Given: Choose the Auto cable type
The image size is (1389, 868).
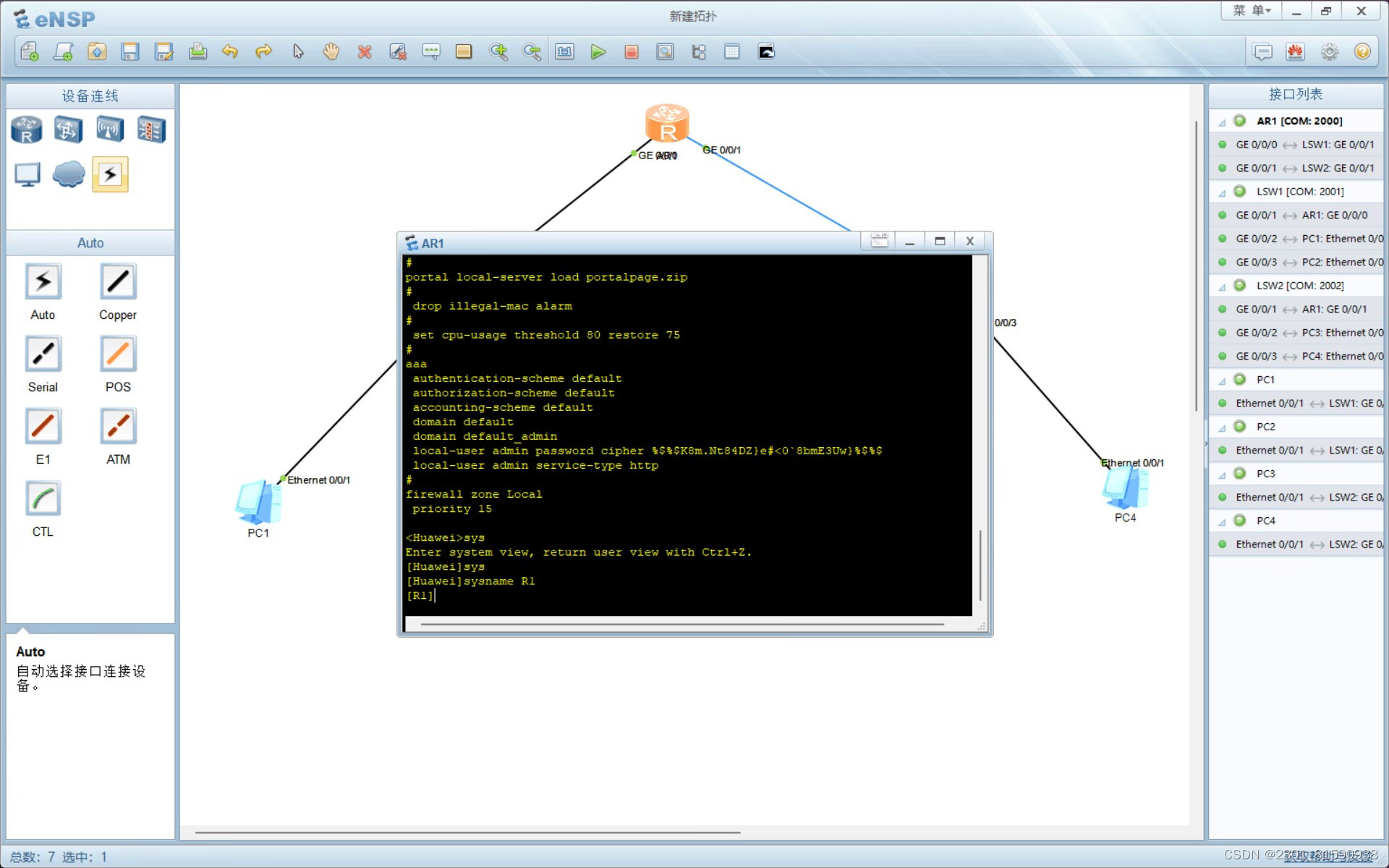Looking at the screenshot, I should coord(43,282).
